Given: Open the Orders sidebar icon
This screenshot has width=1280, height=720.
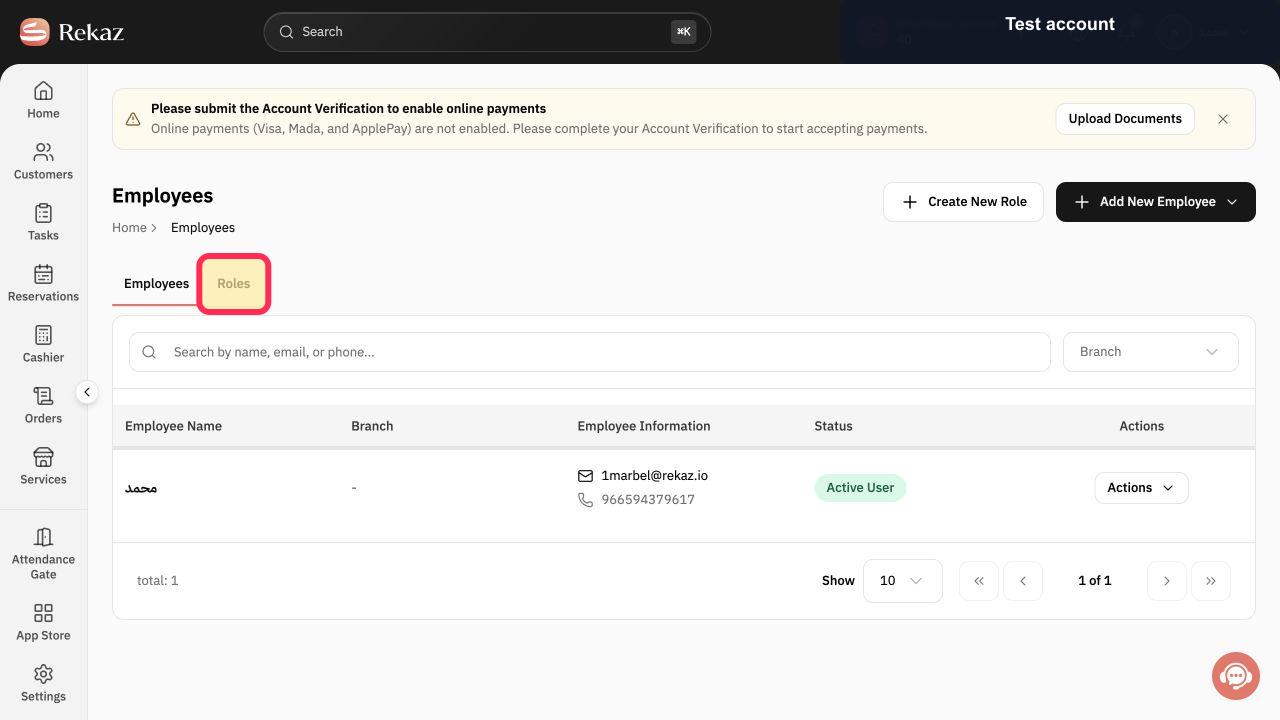Looking at the screenshot, I should 43,396.
